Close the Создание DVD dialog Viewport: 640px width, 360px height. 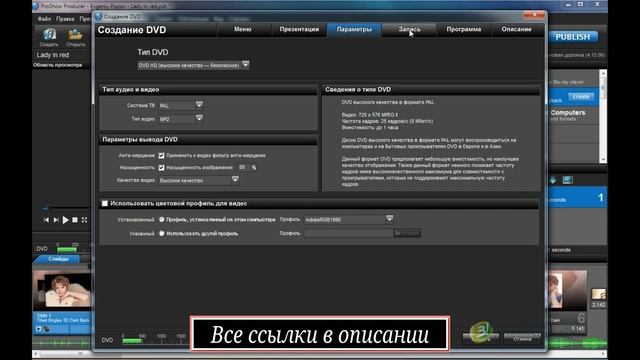(534, 15)
